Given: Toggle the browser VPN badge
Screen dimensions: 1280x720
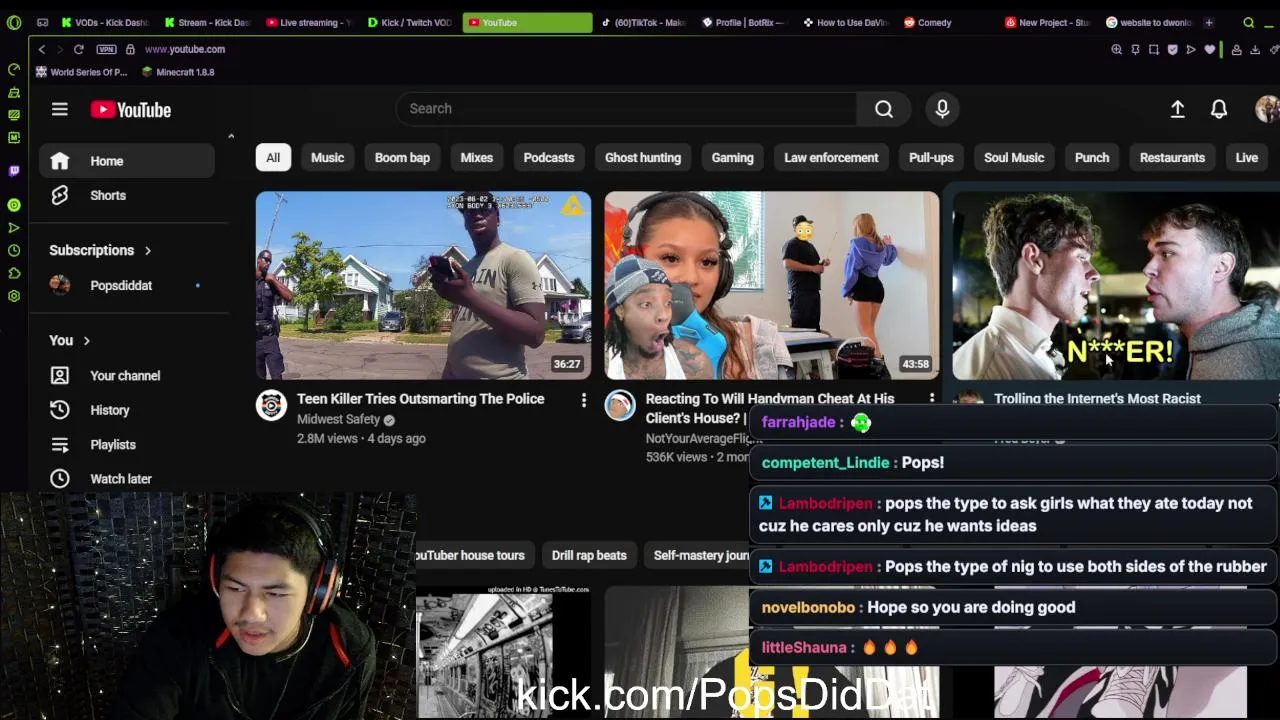Looking at the screenshot, I should [x=106, y=49].
